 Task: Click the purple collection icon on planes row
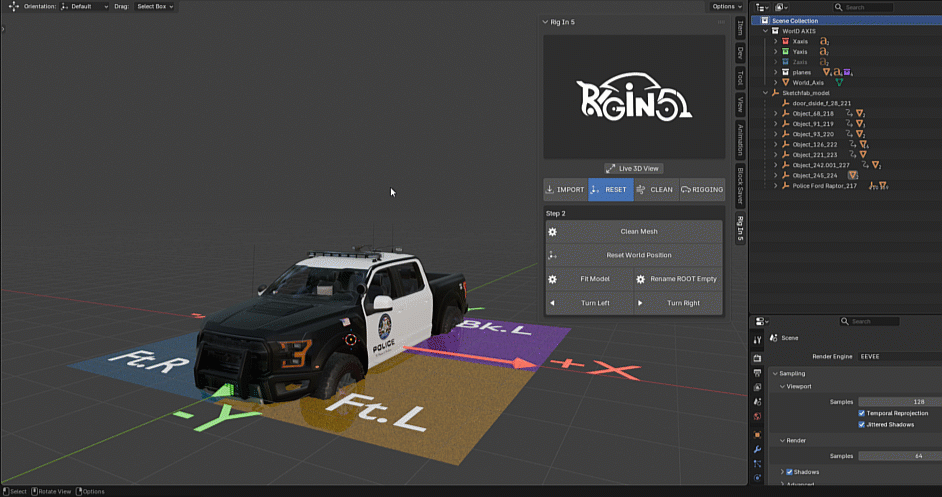pyautogui.click(x=848, y=72)
